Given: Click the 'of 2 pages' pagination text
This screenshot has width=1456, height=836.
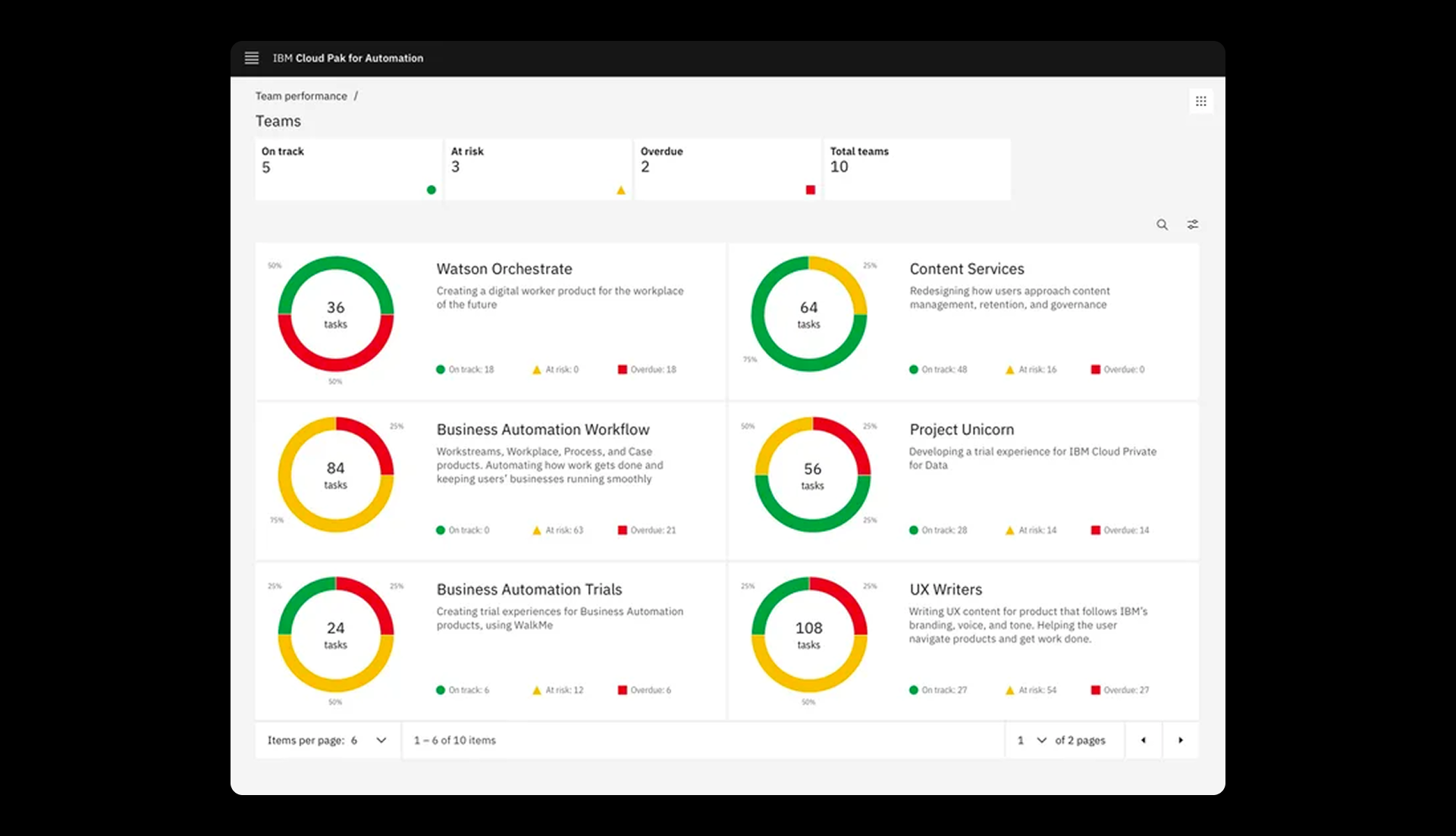Looking at the screenshot, I should click(x=1080, y=741).
